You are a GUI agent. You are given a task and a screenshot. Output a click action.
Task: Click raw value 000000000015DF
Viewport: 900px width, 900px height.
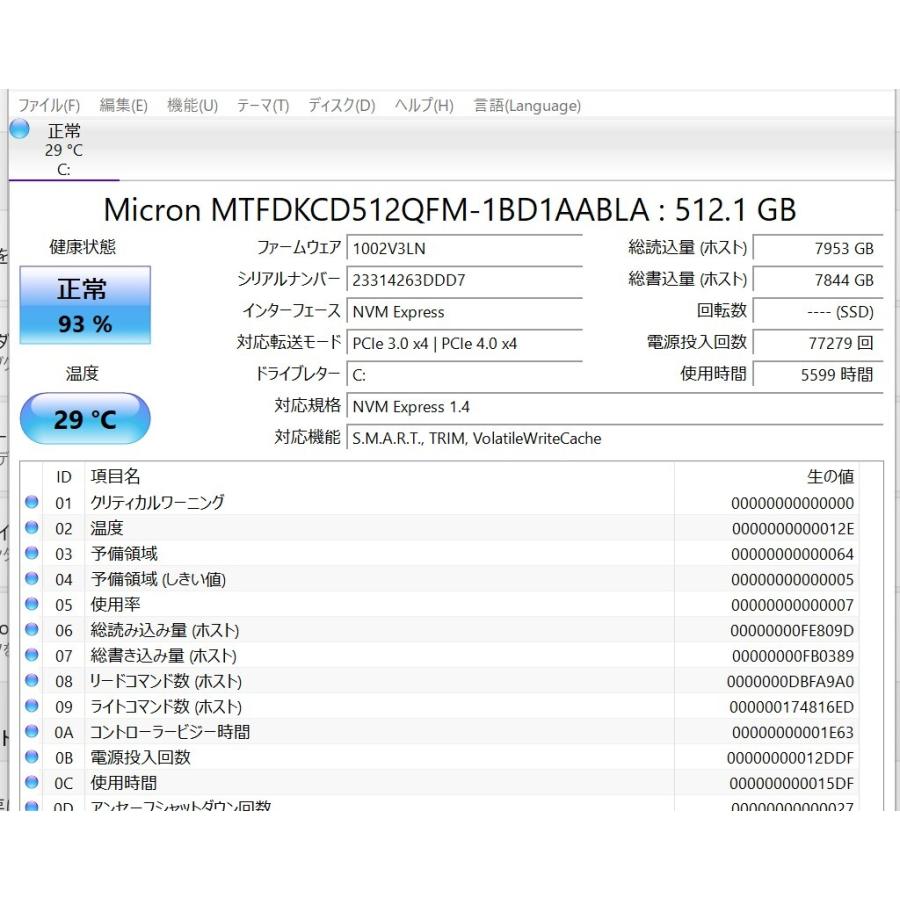(792, 783)
